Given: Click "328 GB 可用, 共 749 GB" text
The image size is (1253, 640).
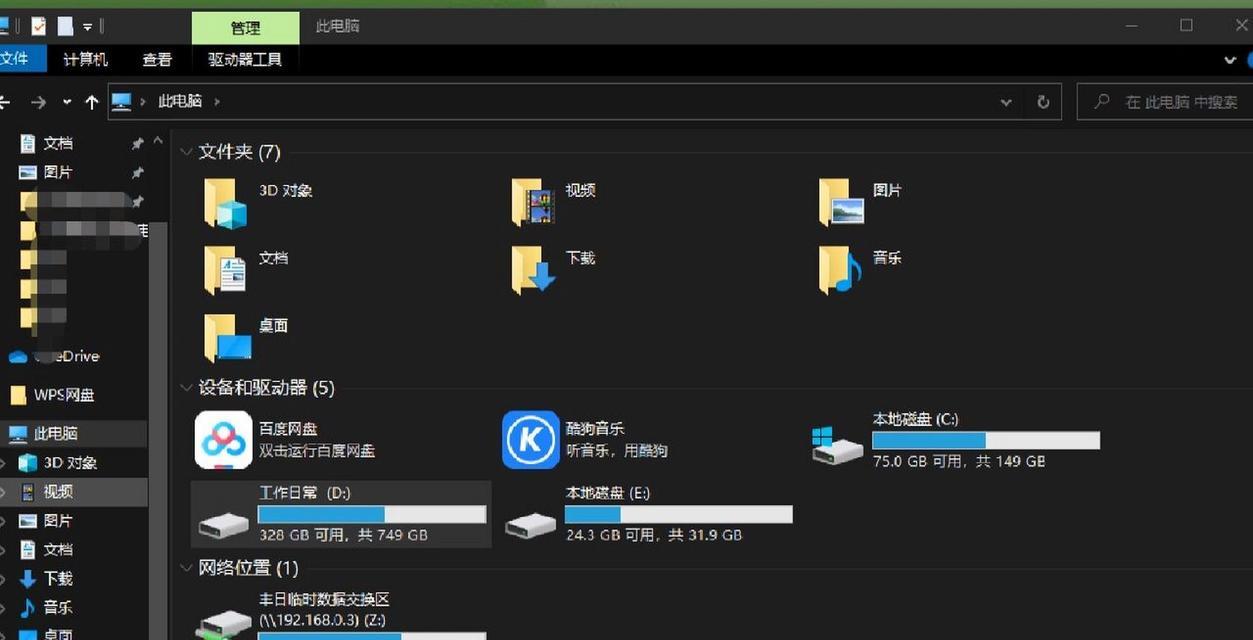Looking at the screenshot, I should 343,535.
